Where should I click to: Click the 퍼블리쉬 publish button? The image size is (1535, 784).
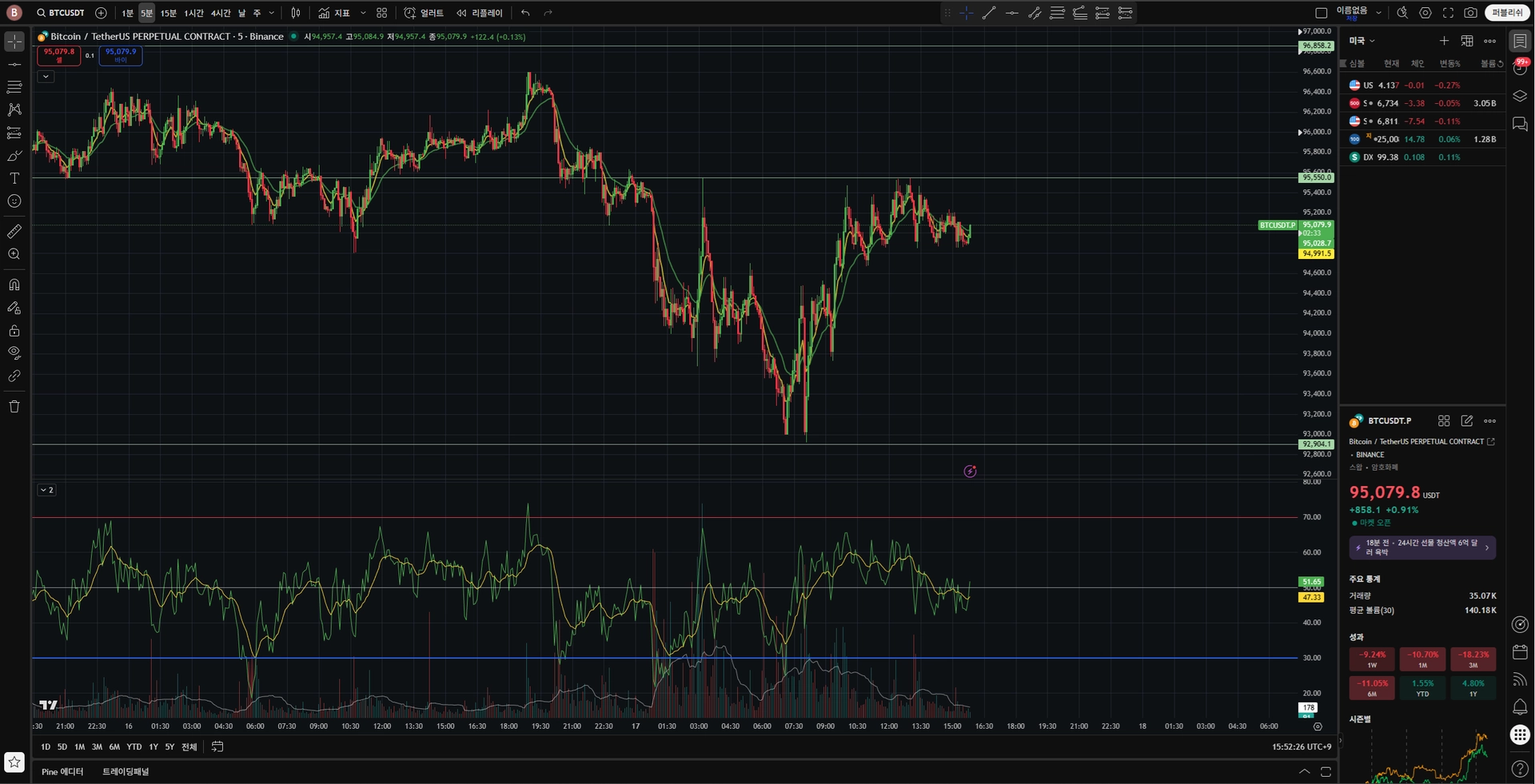pos(1507,13)
